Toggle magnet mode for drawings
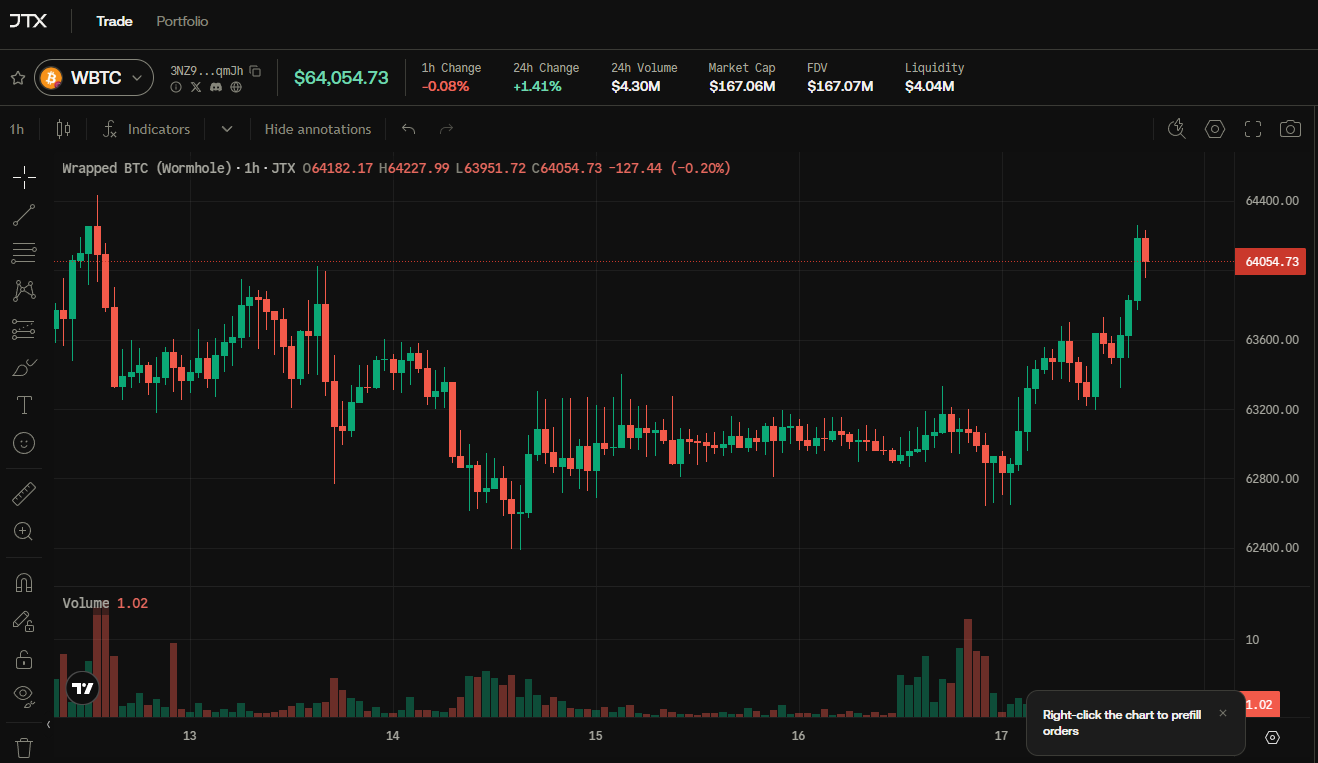This screenshot has height=763, width=1318. 24,583
